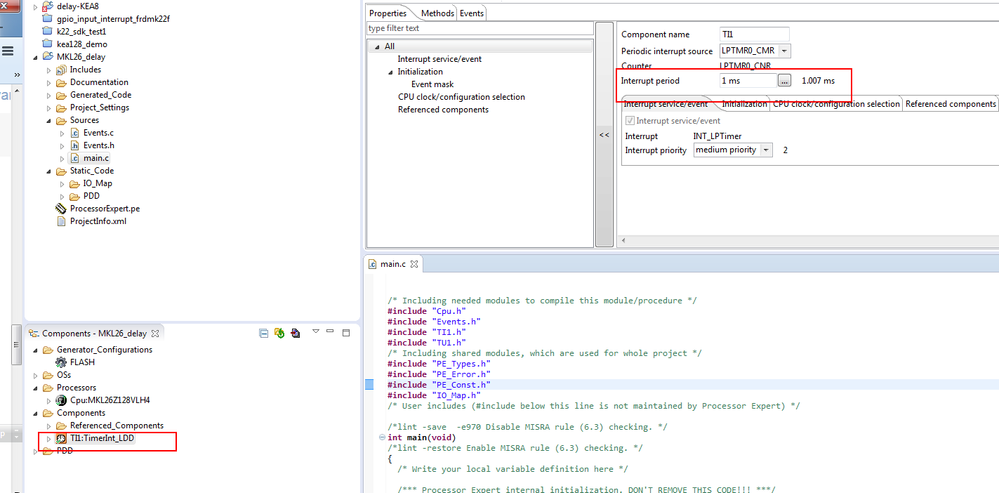
Task: Select main.c in the Sources folder
Action: [x=96, y=158]
